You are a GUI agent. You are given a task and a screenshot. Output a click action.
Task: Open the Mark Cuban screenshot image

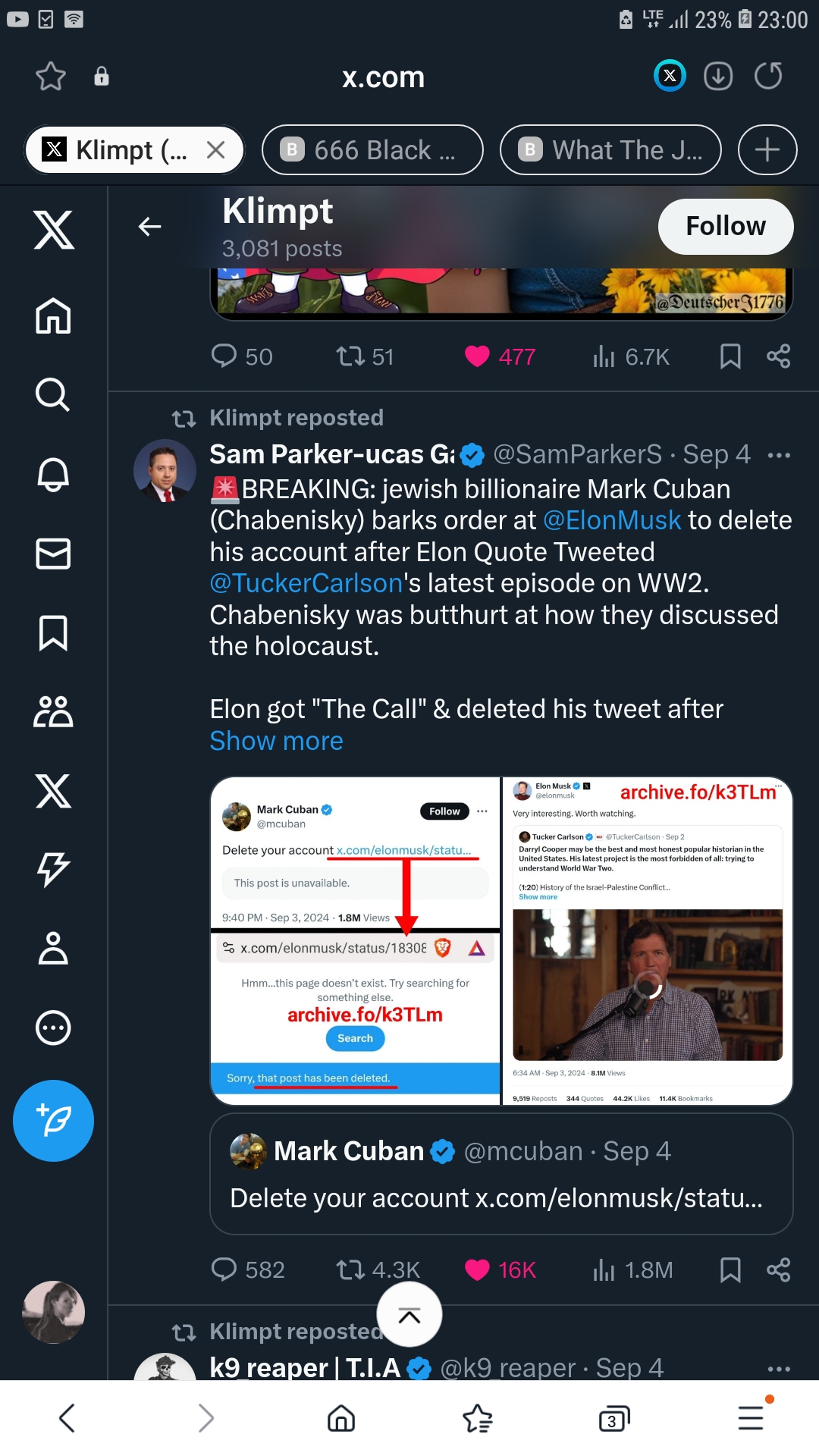tap(355, 940)
